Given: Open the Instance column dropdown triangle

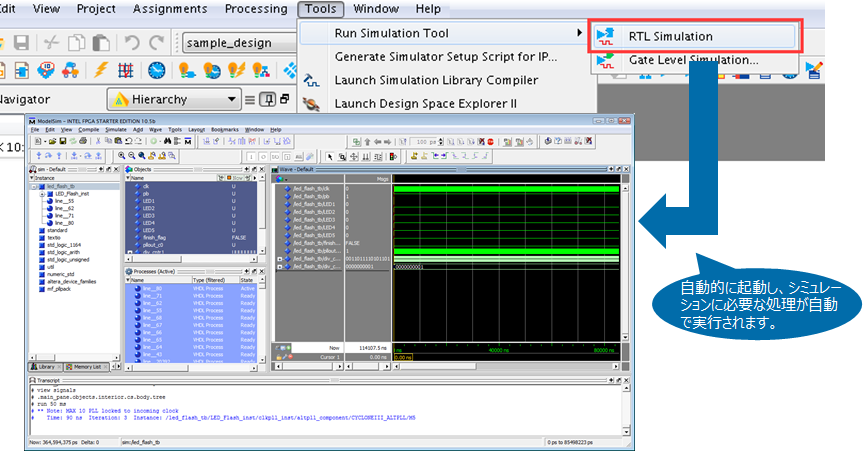Looking at the screenshot, I should point(31,178).
